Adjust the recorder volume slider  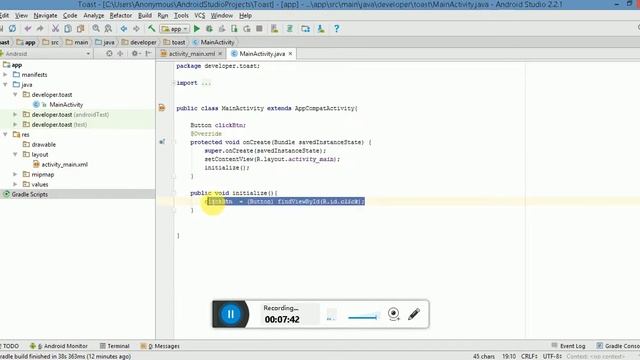[363, 316]
